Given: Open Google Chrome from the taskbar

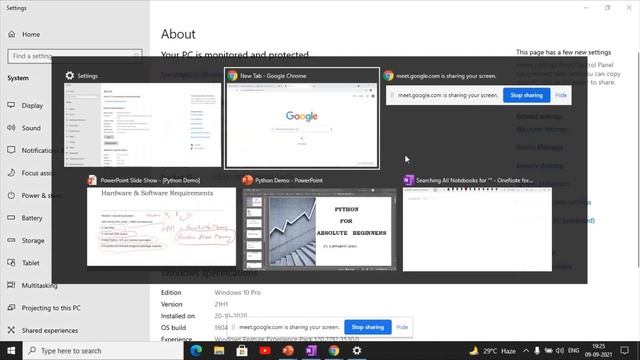Looking at the screenshot, I should (x=334, y=351).
